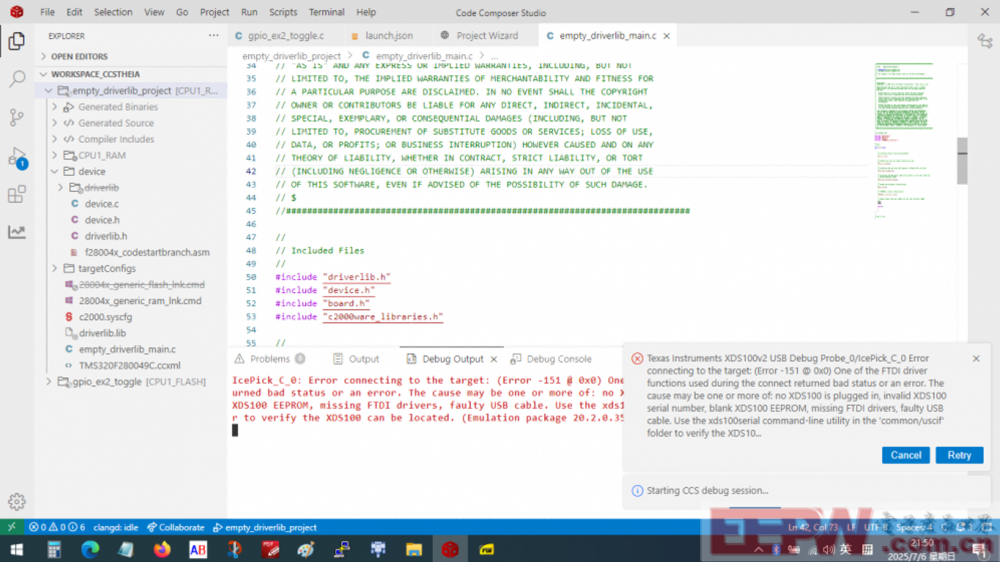Open the Manage settings gear
The image size is (1000, 562).
pyautogui.click(x=17, y=502)
